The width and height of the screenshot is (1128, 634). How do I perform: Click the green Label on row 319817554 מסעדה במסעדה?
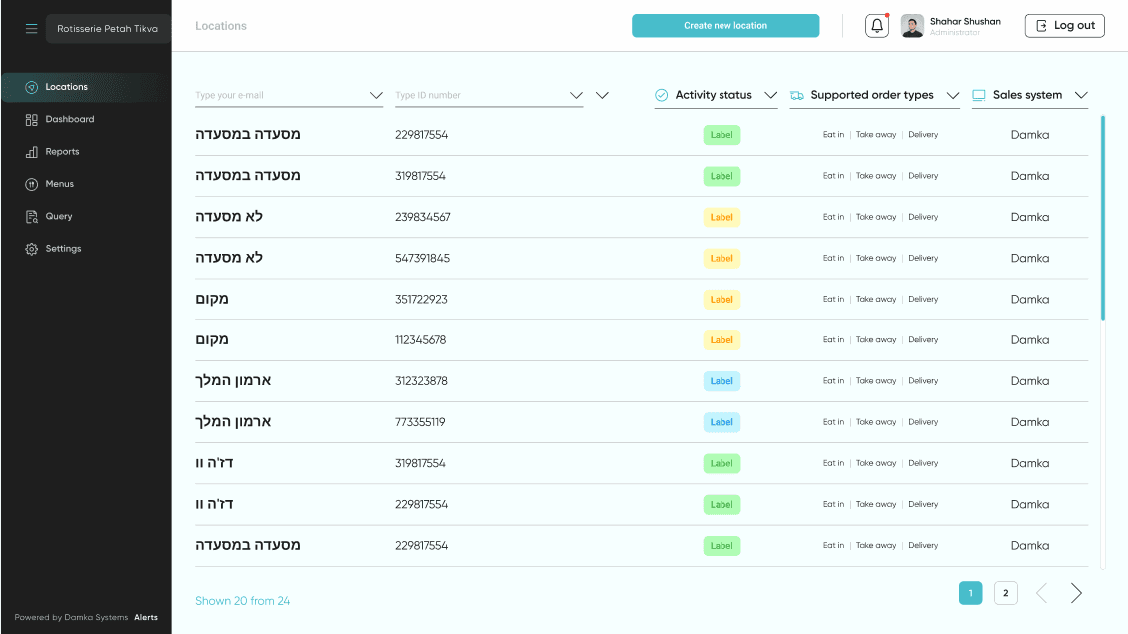click(x=722, y=176)
